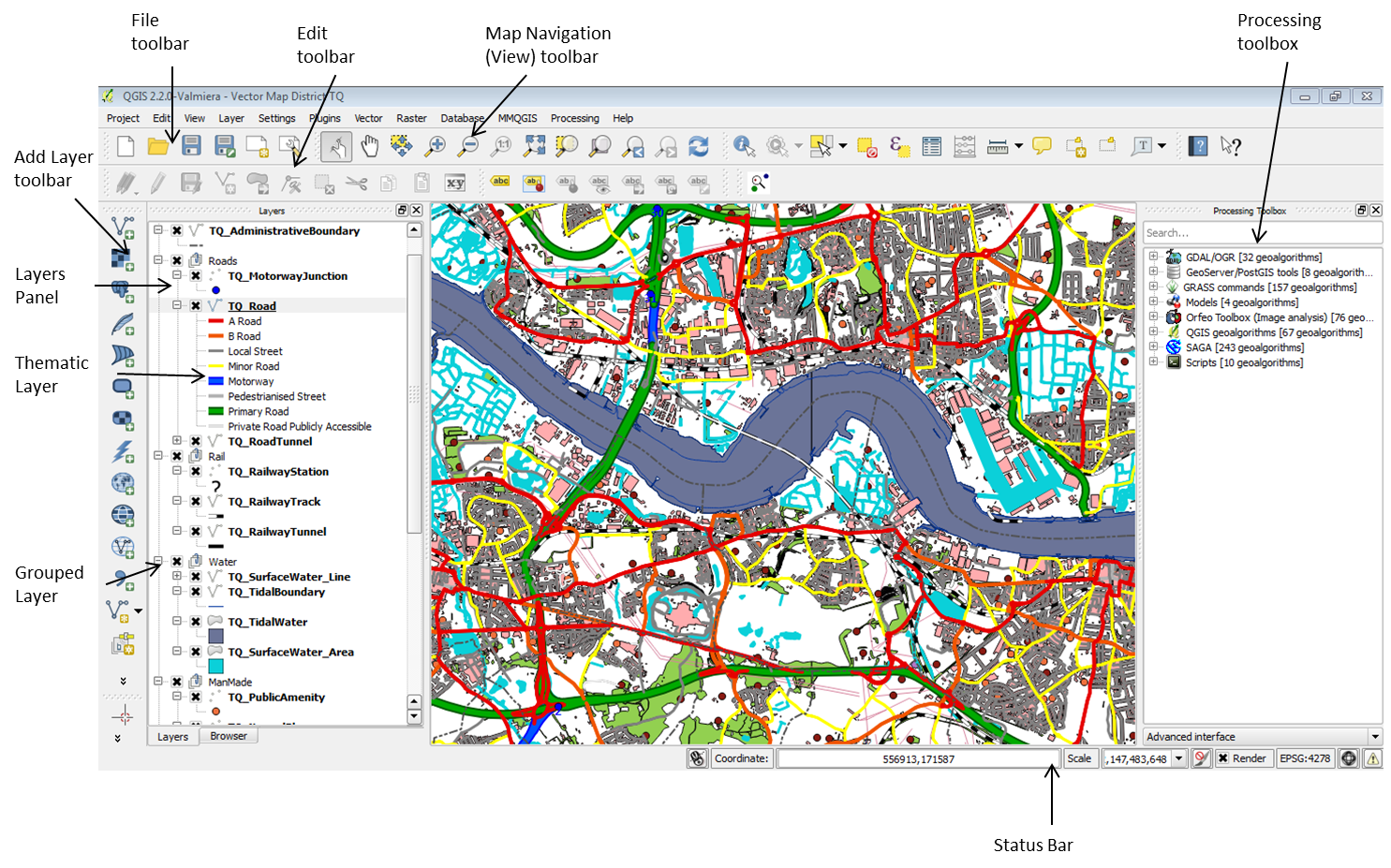Open the Layer menu
Screen dimensions: 1391x868
point(231,118)
